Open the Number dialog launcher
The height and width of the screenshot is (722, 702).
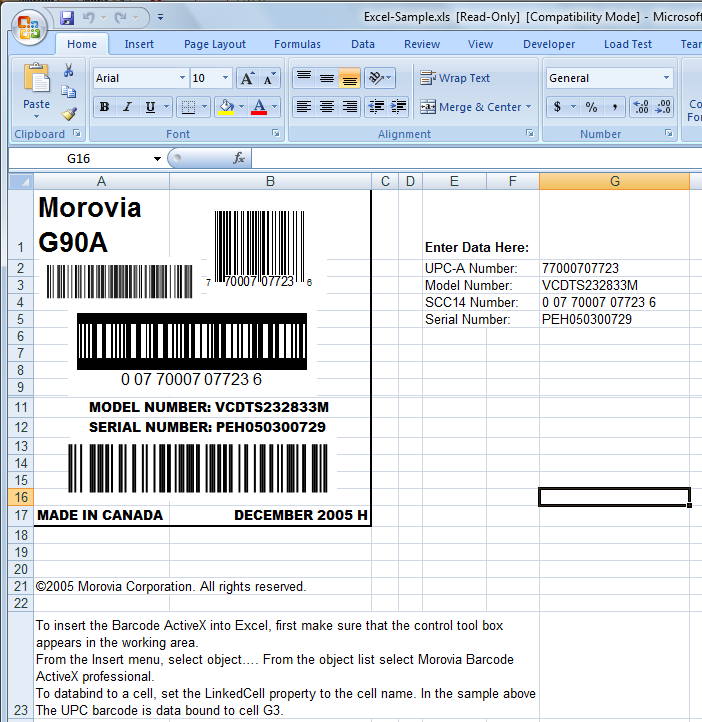(669, 134)
